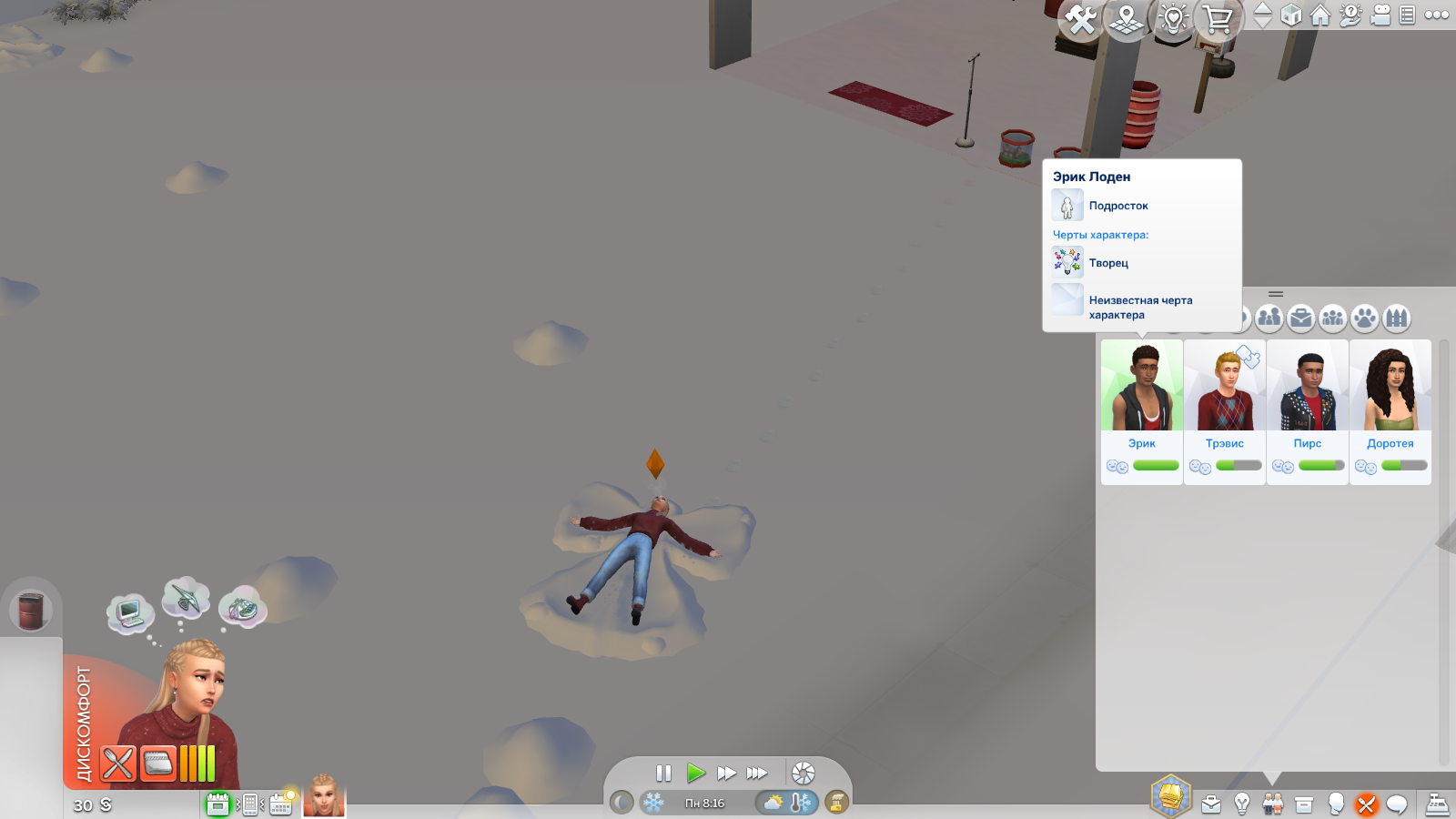The width and height of the screenshot is (1456, 819).
Task: Click Доротея's friendship bar
Action: click(1404, 466)
